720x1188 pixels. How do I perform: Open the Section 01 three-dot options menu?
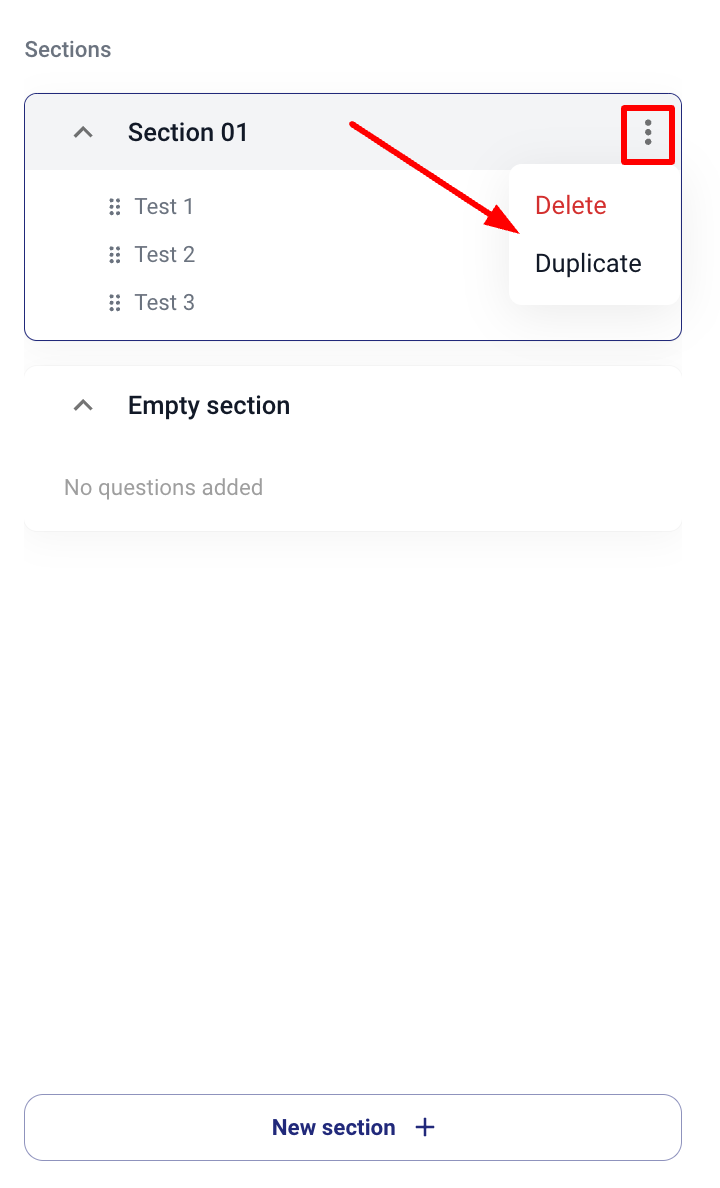(648, 133)
